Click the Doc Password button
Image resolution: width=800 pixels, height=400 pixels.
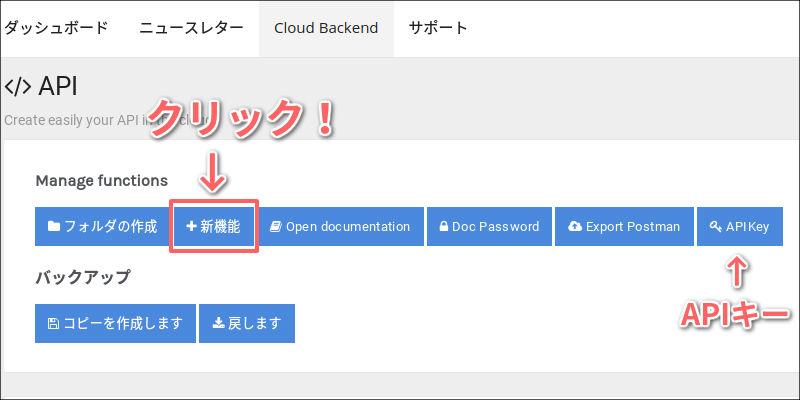pos(489,227)
